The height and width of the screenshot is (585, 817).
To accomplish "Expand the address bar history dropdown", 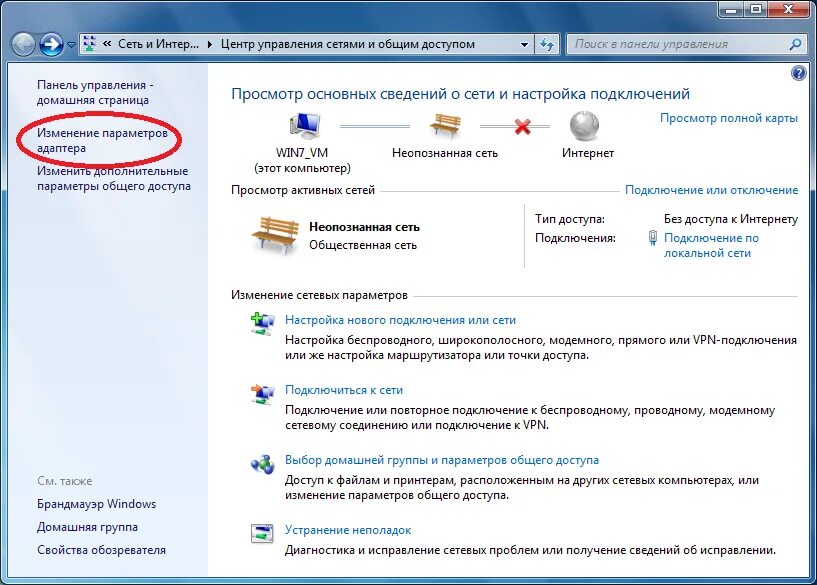I will point(525,45).
